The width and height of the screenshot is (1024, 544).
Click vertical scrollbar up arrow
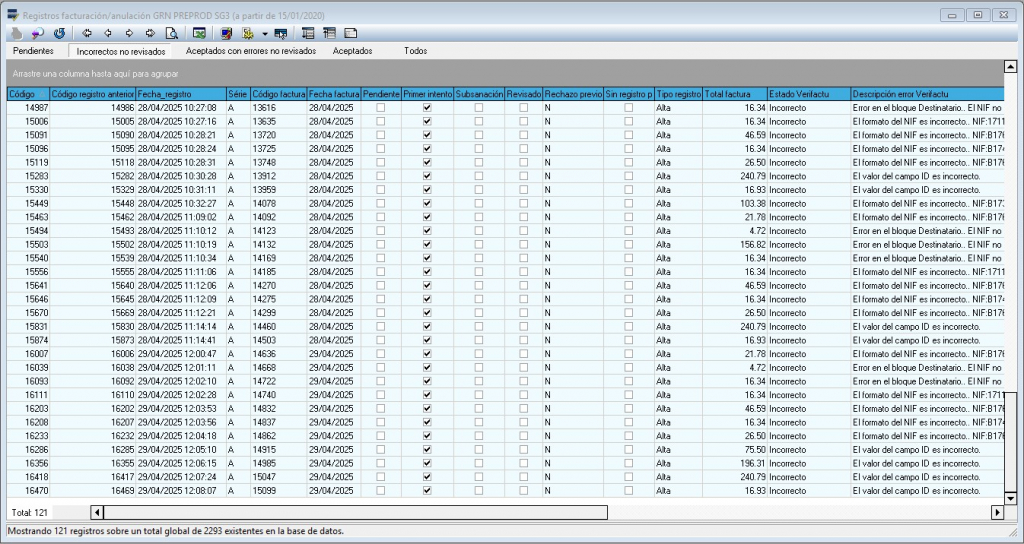pos(1010,66)
